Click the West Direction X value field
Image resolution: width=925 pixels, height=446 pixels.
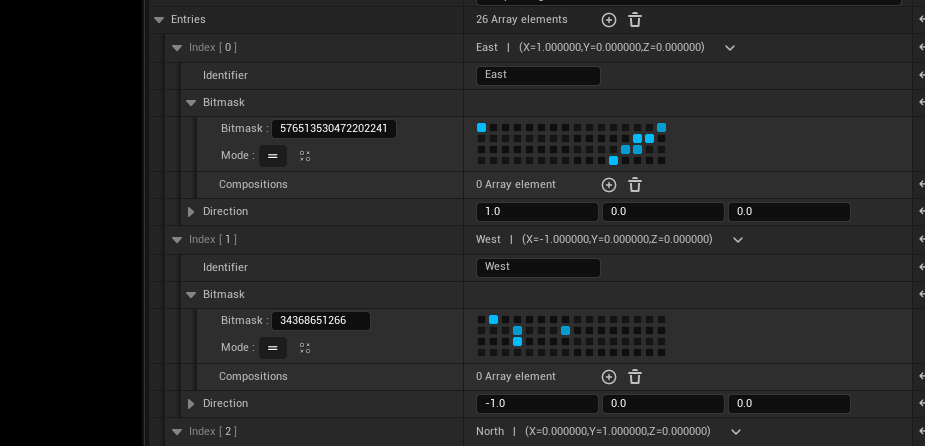(537, 404)
